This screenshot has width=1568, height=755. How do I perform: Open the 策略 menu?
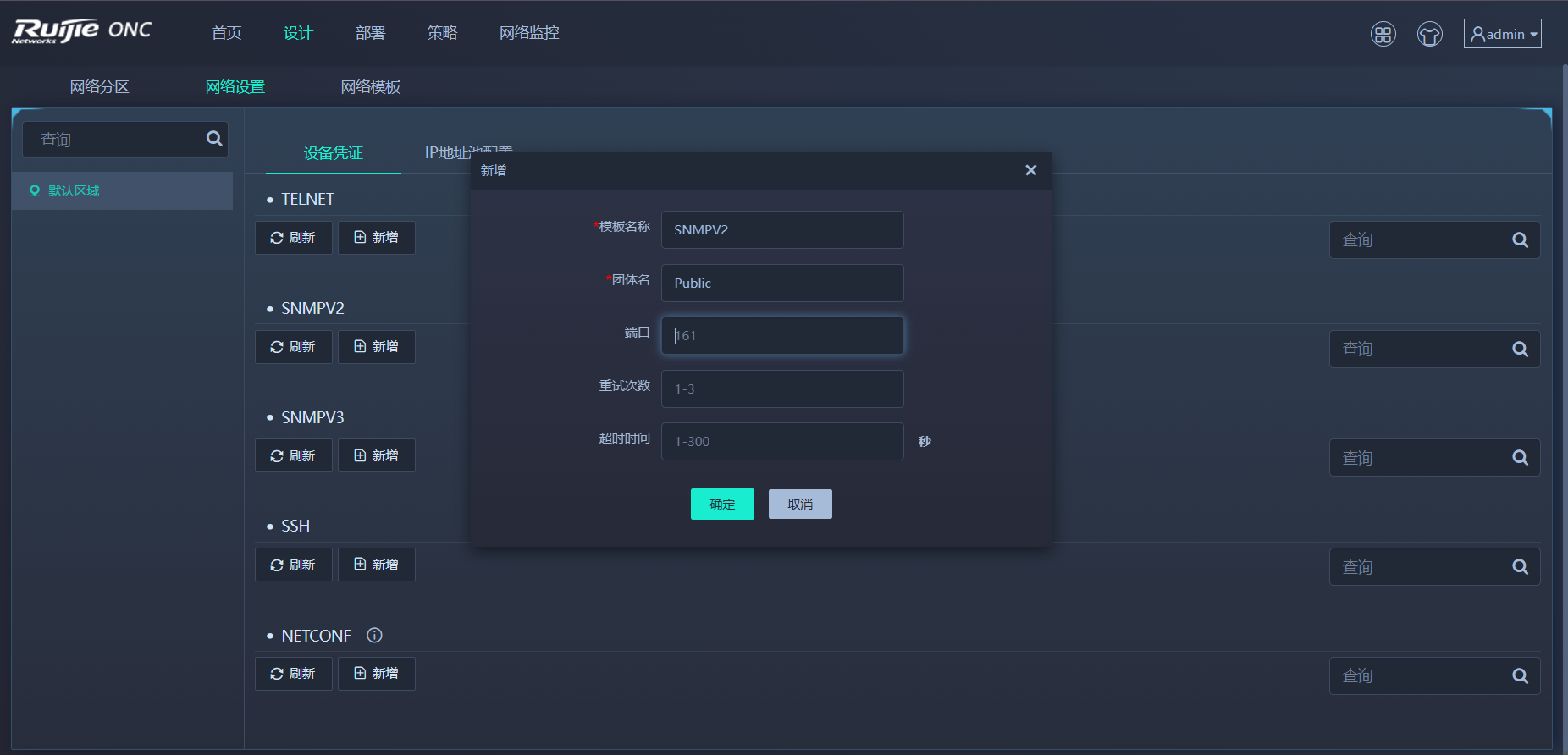tap(442, 33)
